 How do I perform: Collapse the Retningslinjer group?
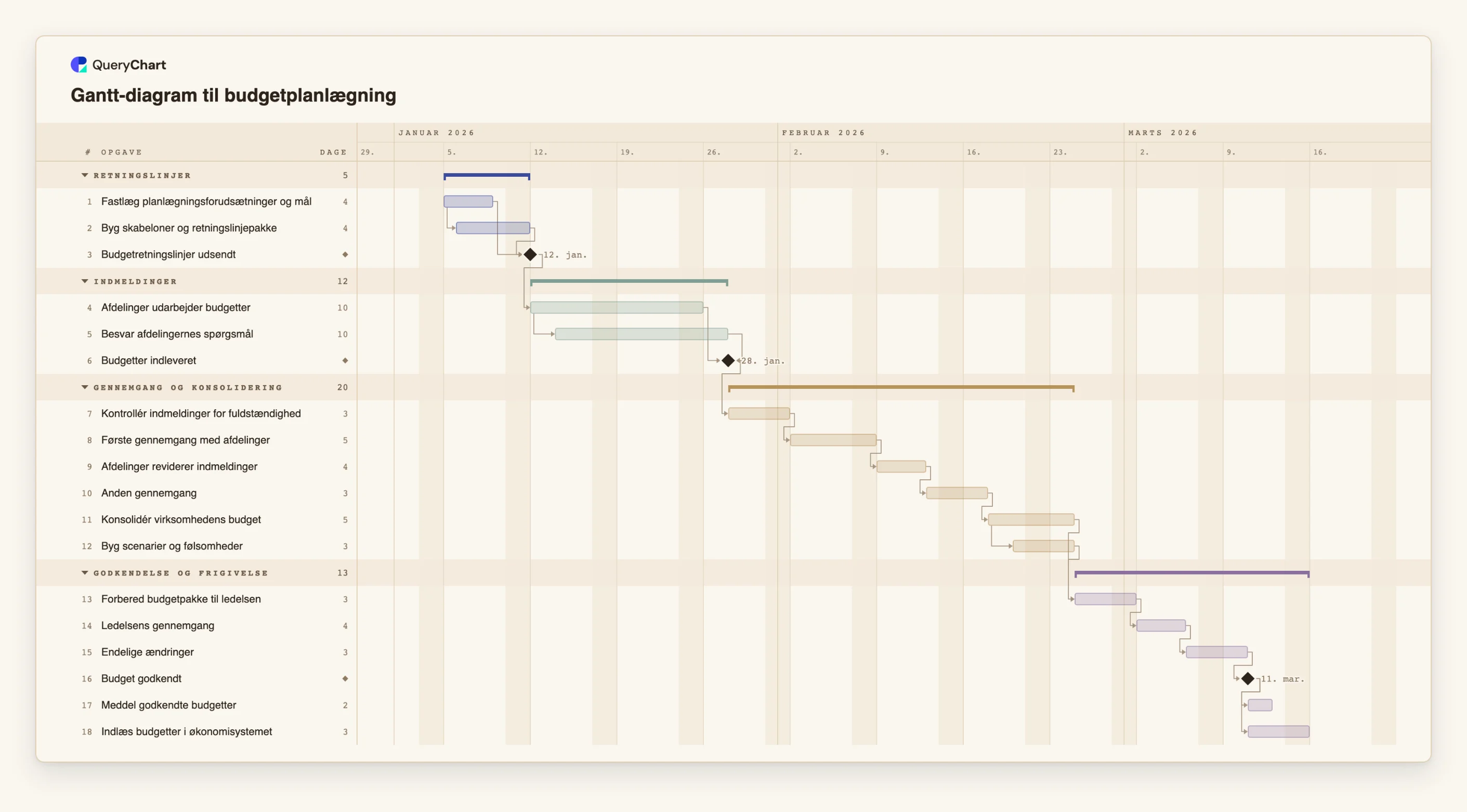[85, 175]
